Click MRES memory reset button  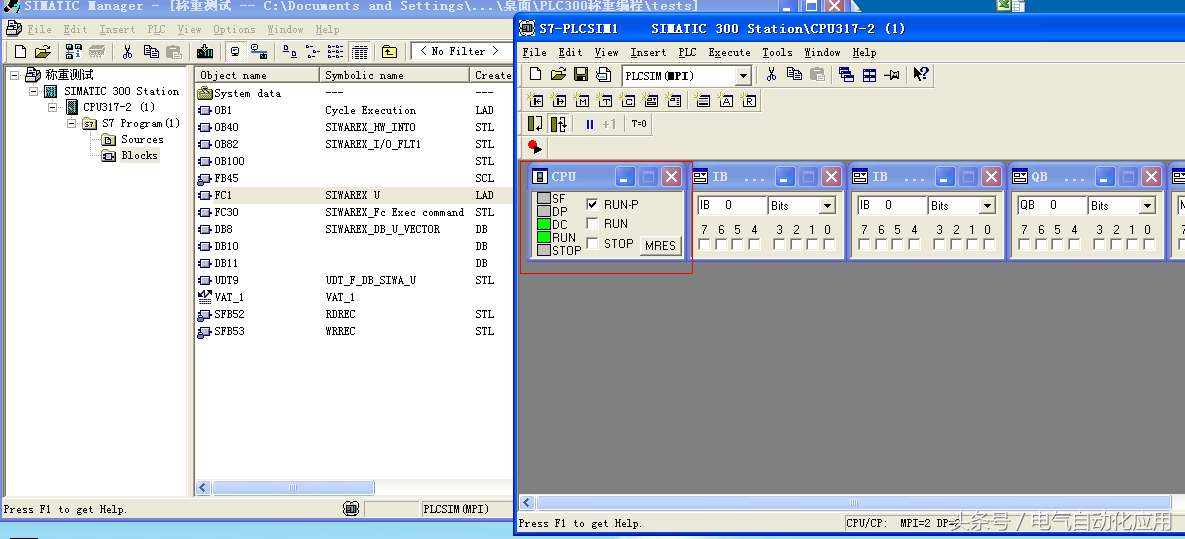coord(660,246)
